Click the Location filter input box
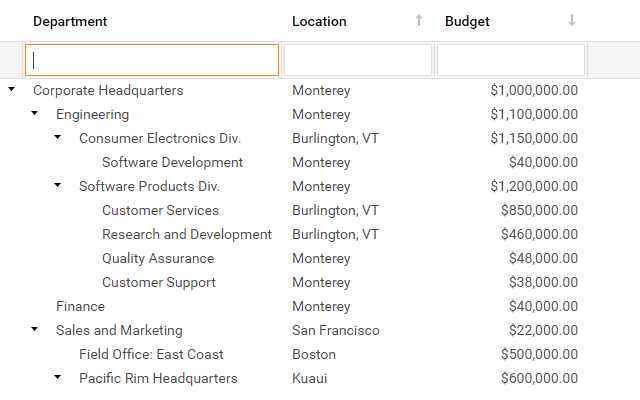Image resolution: width=640 pixels, height=400 pixels. [358, 60]
